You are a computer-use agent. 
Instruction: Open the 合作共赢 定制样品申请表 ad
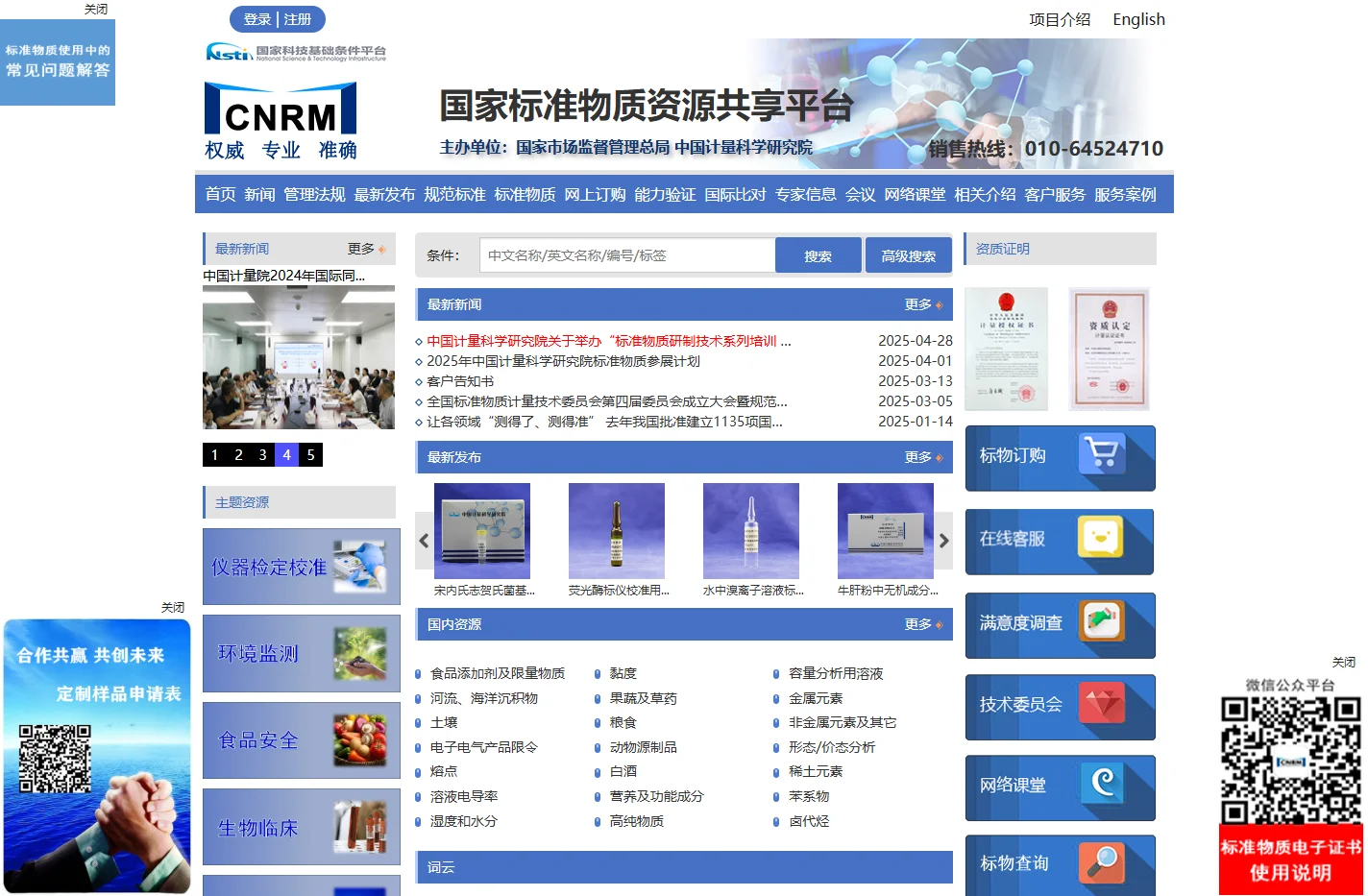pyautogui.click(x=97, y=756)
